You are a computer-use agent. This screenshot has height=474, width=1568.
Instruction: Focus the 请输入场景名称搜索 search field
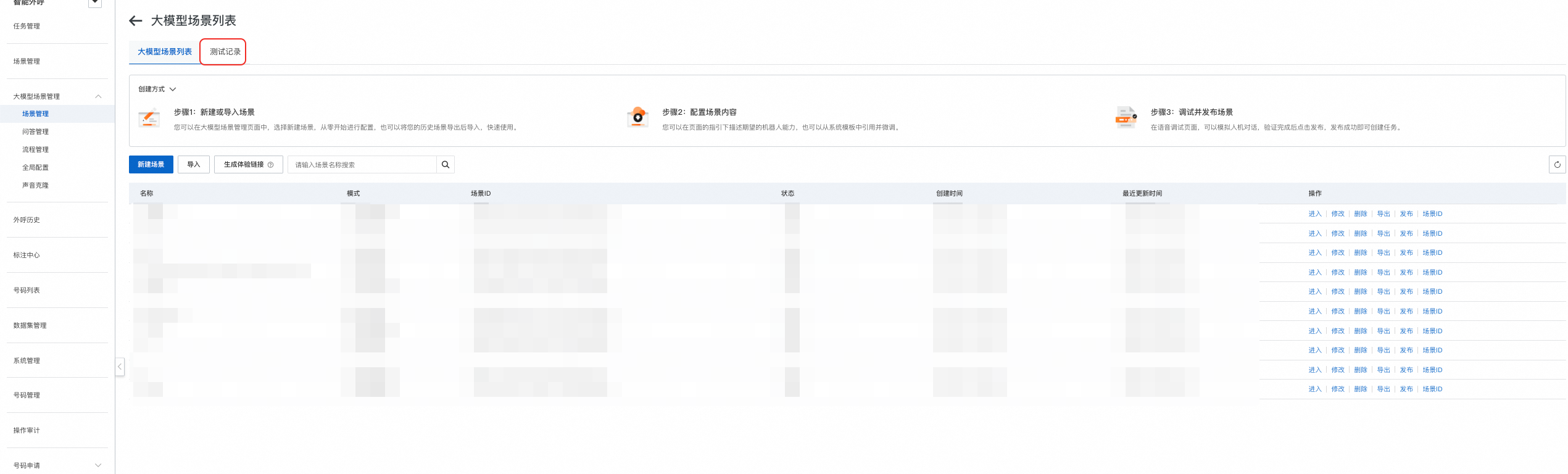362,165
